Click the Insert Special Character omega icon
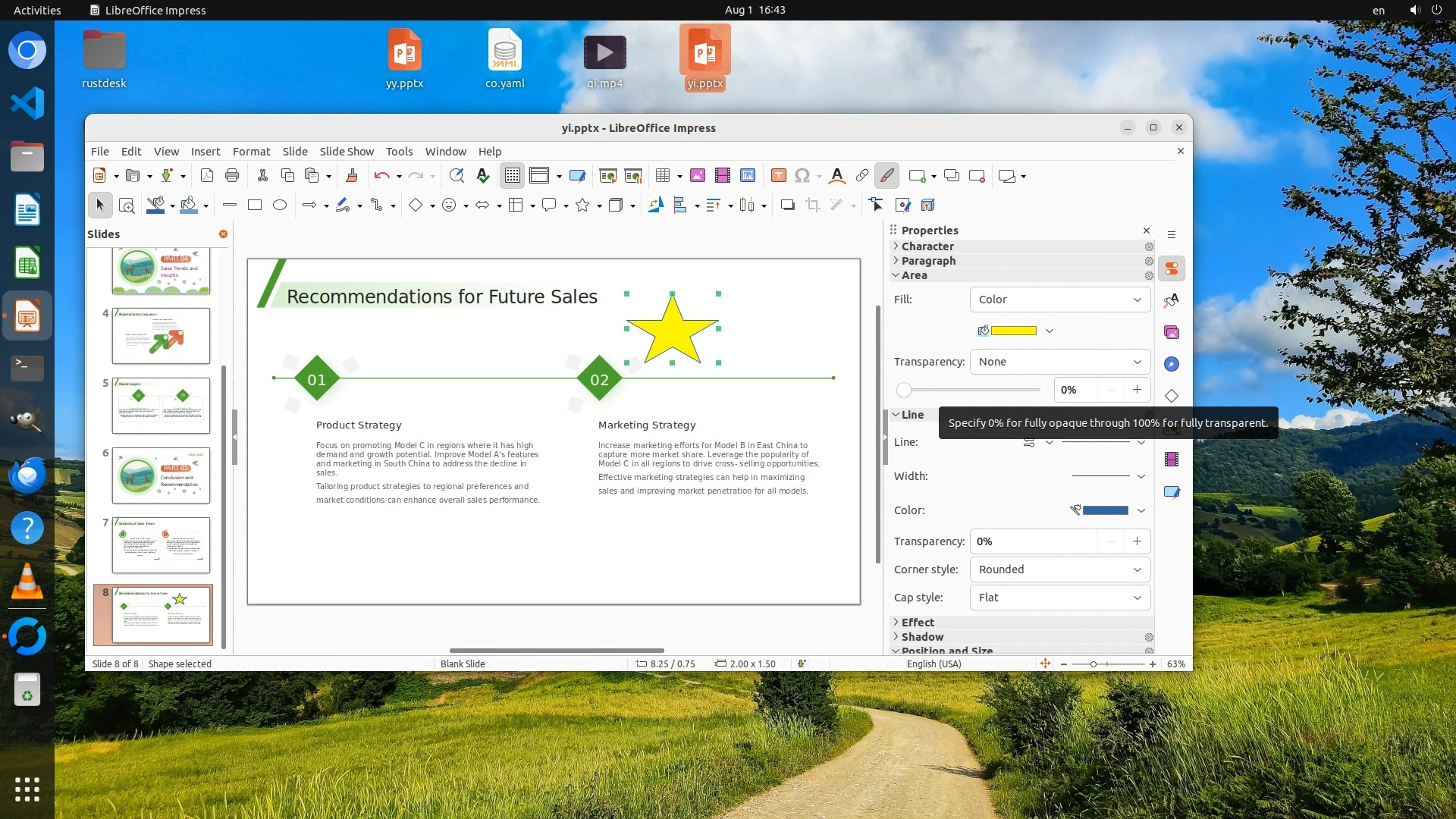The height and width of the screenshot is (819, 1456). 802,176
